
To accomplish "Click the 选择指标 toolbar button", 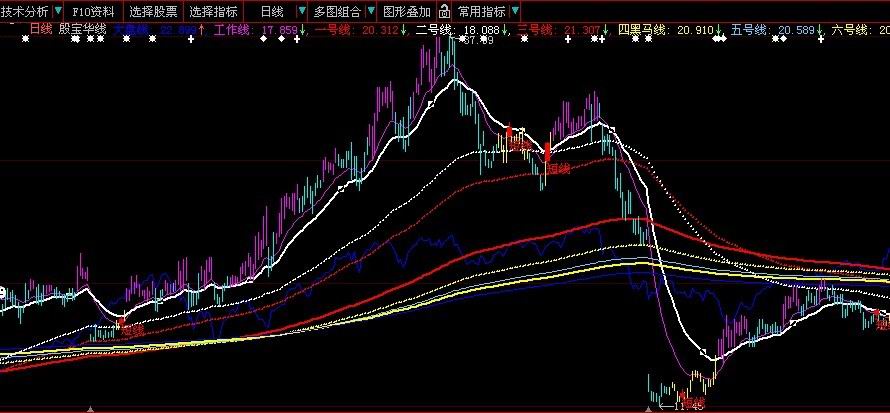I will (x=213, y=11).
